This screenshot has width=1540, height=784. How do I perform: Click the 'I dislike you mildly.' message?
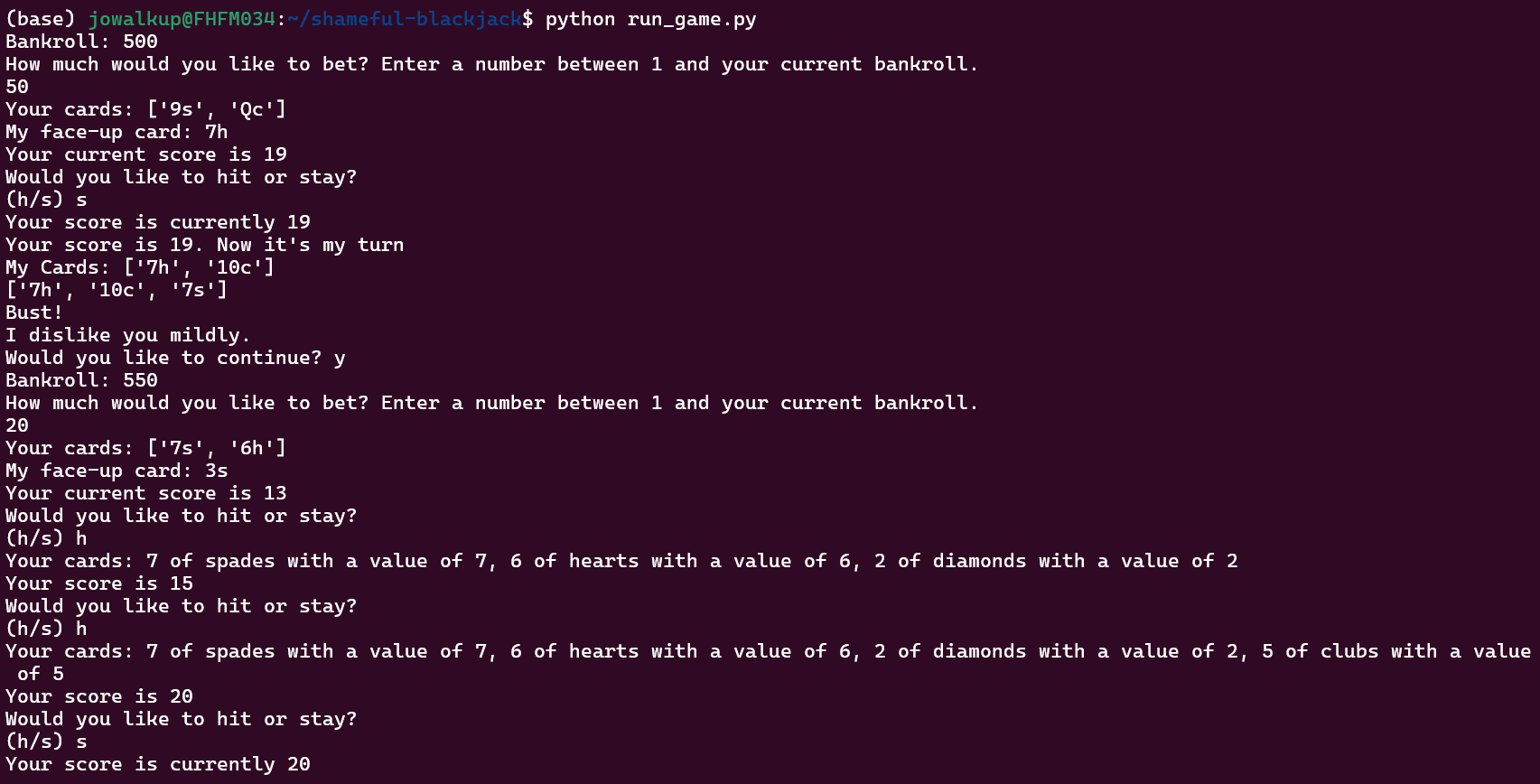pyautogui.click(x=128, y=335)
